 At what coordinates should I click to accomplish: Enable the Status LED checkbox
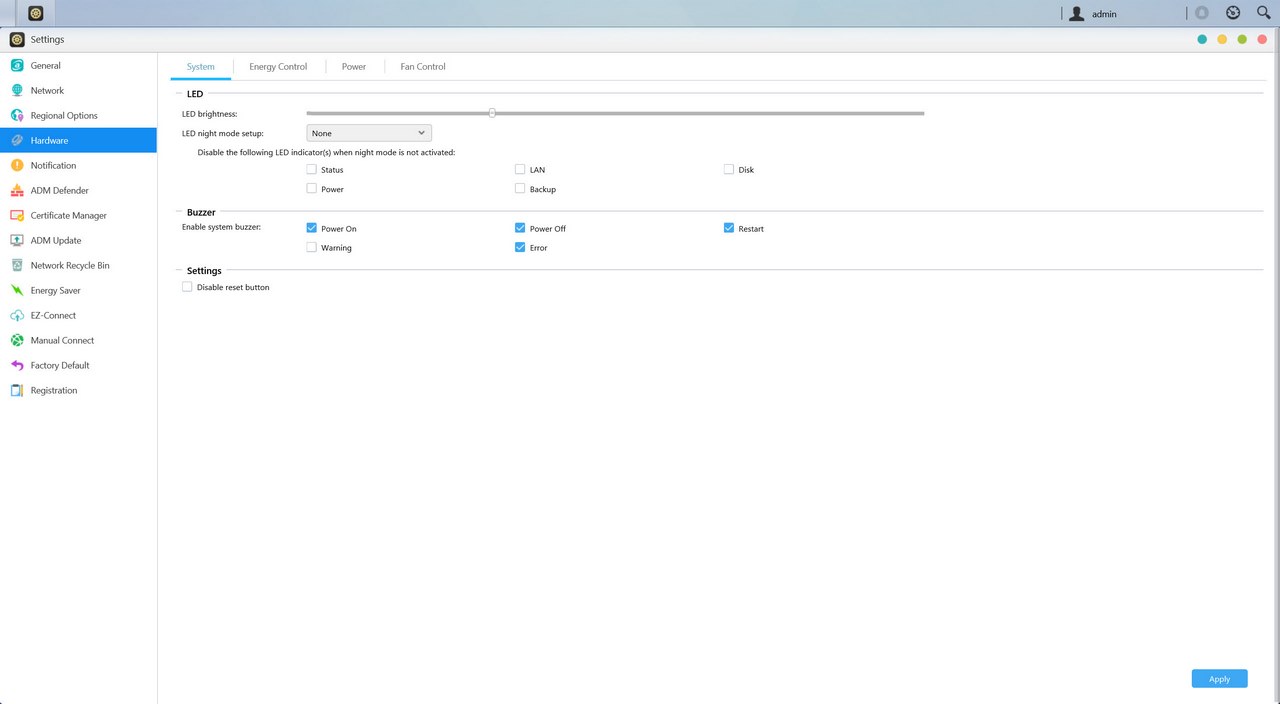click(312, 170)
